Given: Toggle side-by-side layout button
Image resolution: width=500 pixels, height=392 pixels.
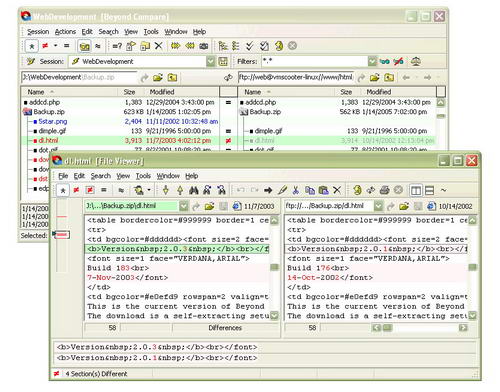Looking at the screenshot, I should tap(416, 190).
